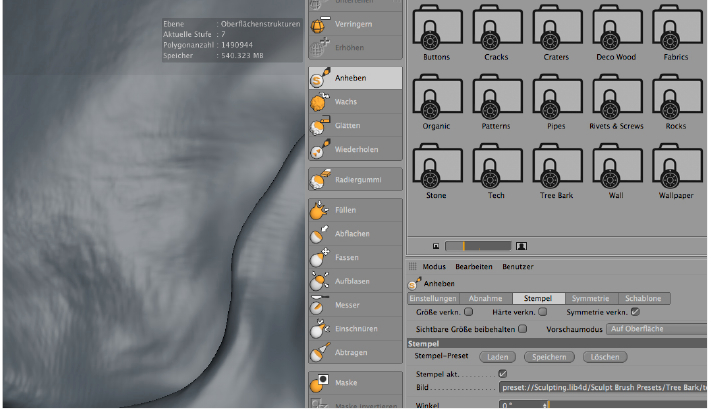Click the Verringern subdivision tool
Image resolution: width=711 pixels, height=411 pixels.
(x=354, y=25)
